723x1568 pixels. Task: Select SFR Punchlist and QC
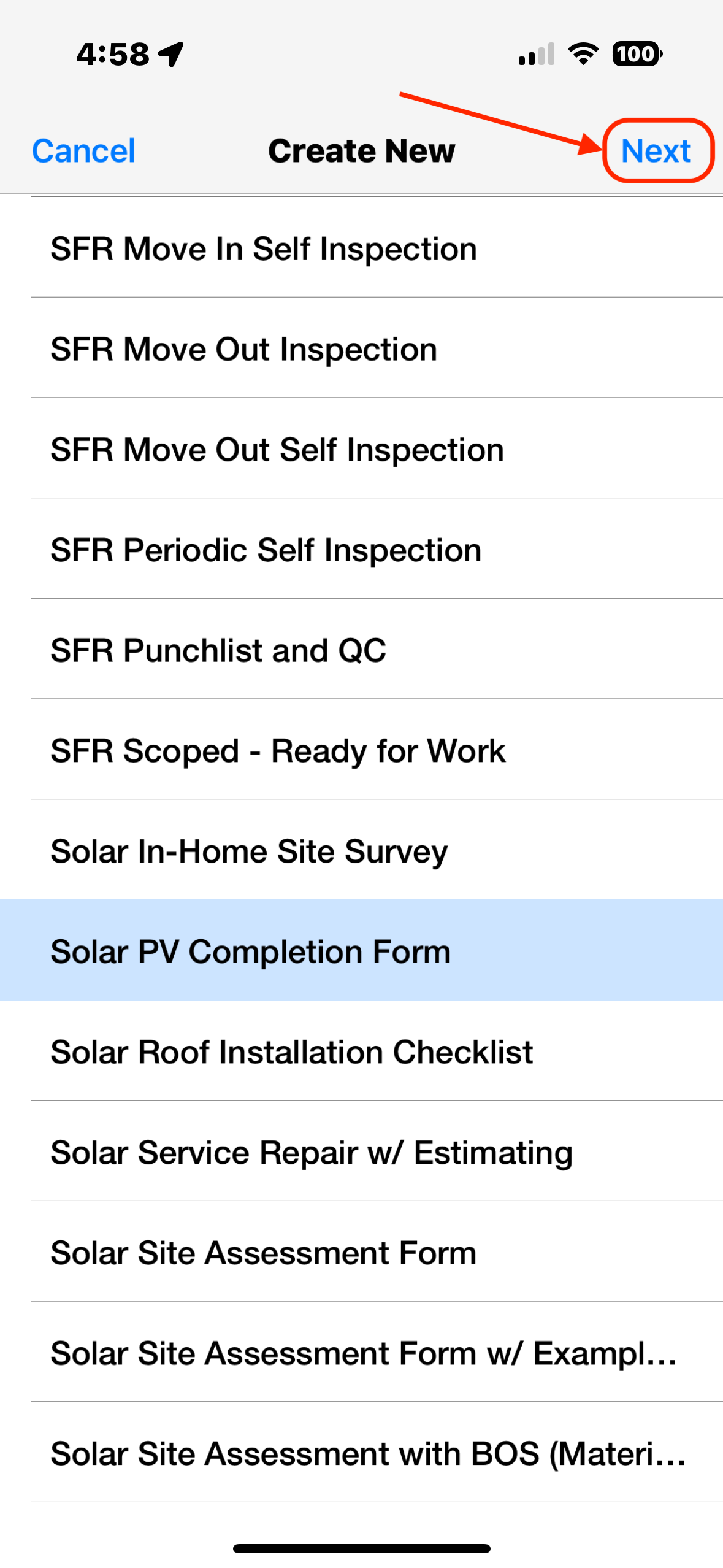(362, 650)
